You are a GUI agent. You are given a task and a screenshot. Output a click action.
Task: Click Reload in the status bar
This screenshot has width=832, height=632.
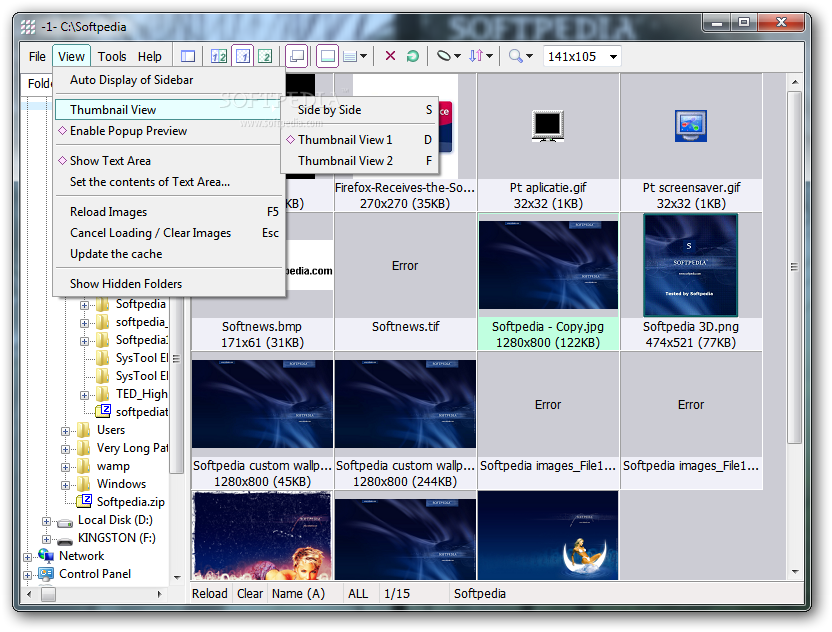[x=210, y=593]
